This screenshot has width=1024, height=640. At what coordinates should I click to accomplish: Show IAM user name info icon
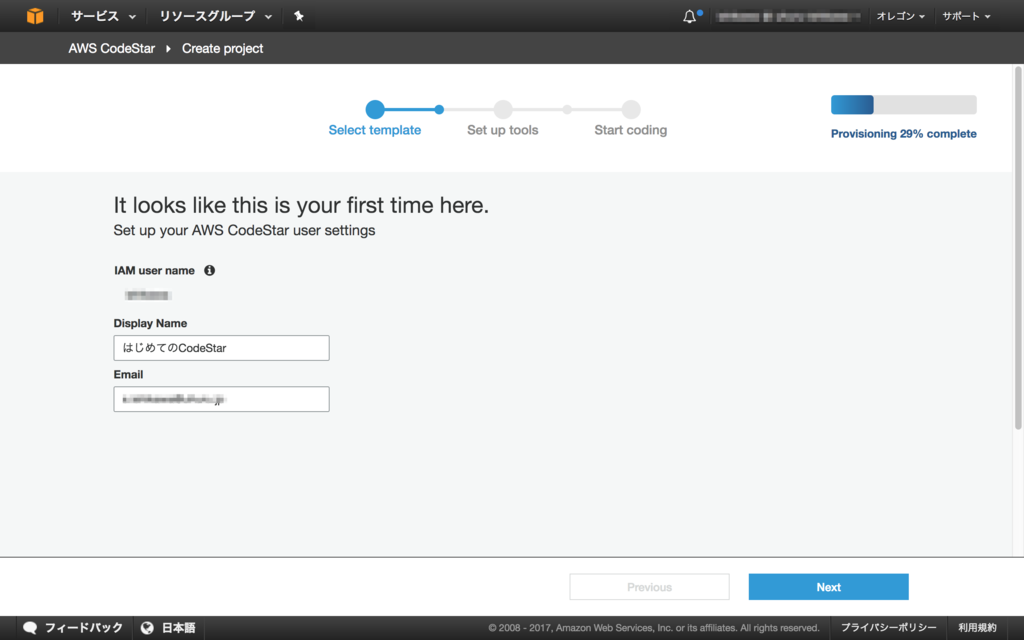tap(210, 270)
